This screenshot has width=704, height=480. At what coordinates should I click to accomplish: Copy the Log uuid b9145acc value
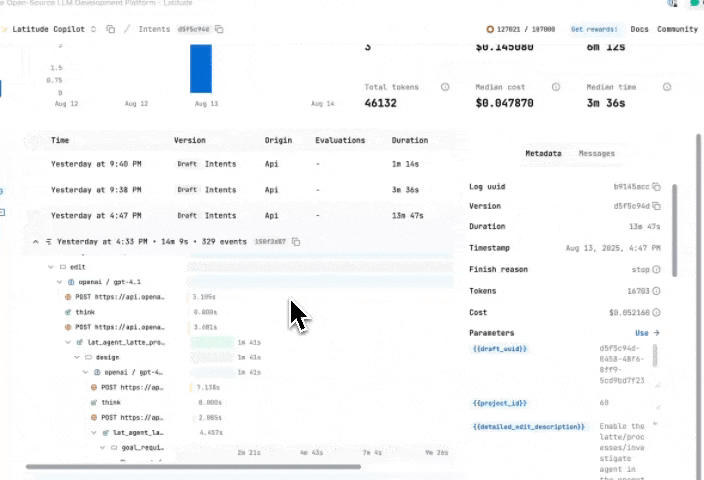pyautogui.click(x=656, y=187)
